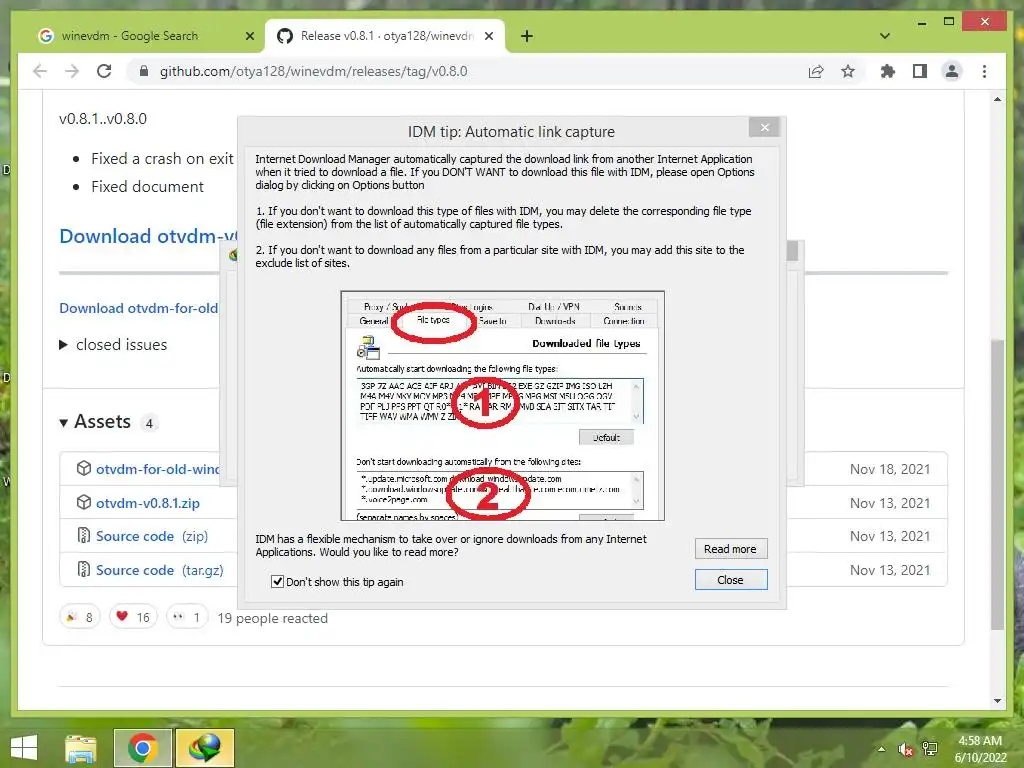The height and width of the screenshot is (768, 1024).
Task: Click the address bar URL
Action: (313, 71)
